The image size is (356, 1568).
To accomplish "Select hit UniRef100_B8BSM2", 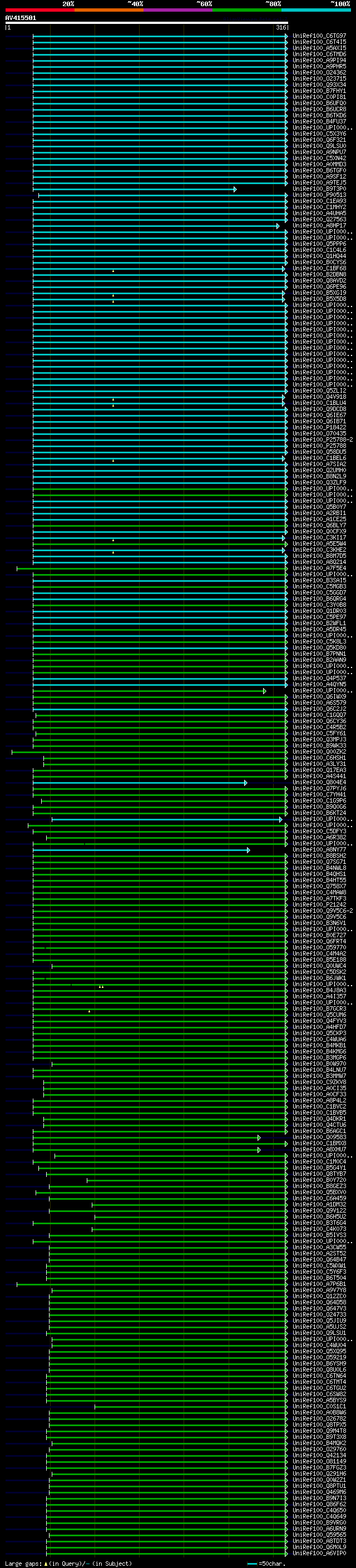I will (x=319, y=856).
